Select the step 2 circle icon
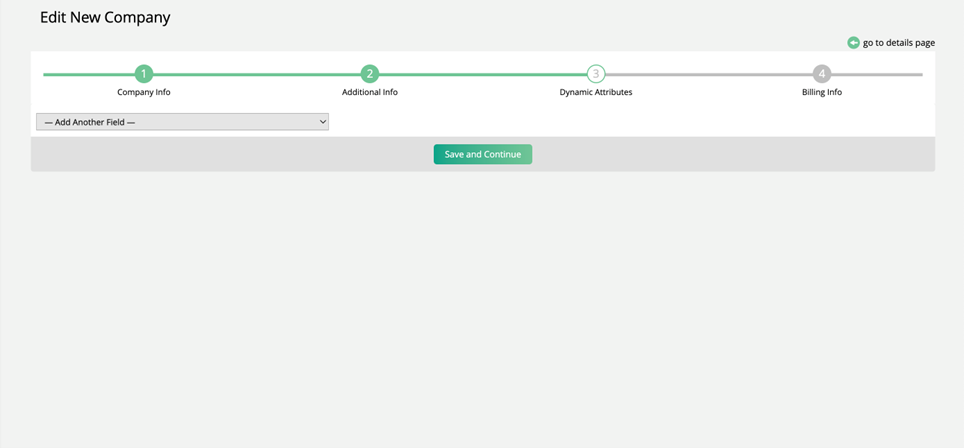The image size is (964, 448). click(370, 74)
